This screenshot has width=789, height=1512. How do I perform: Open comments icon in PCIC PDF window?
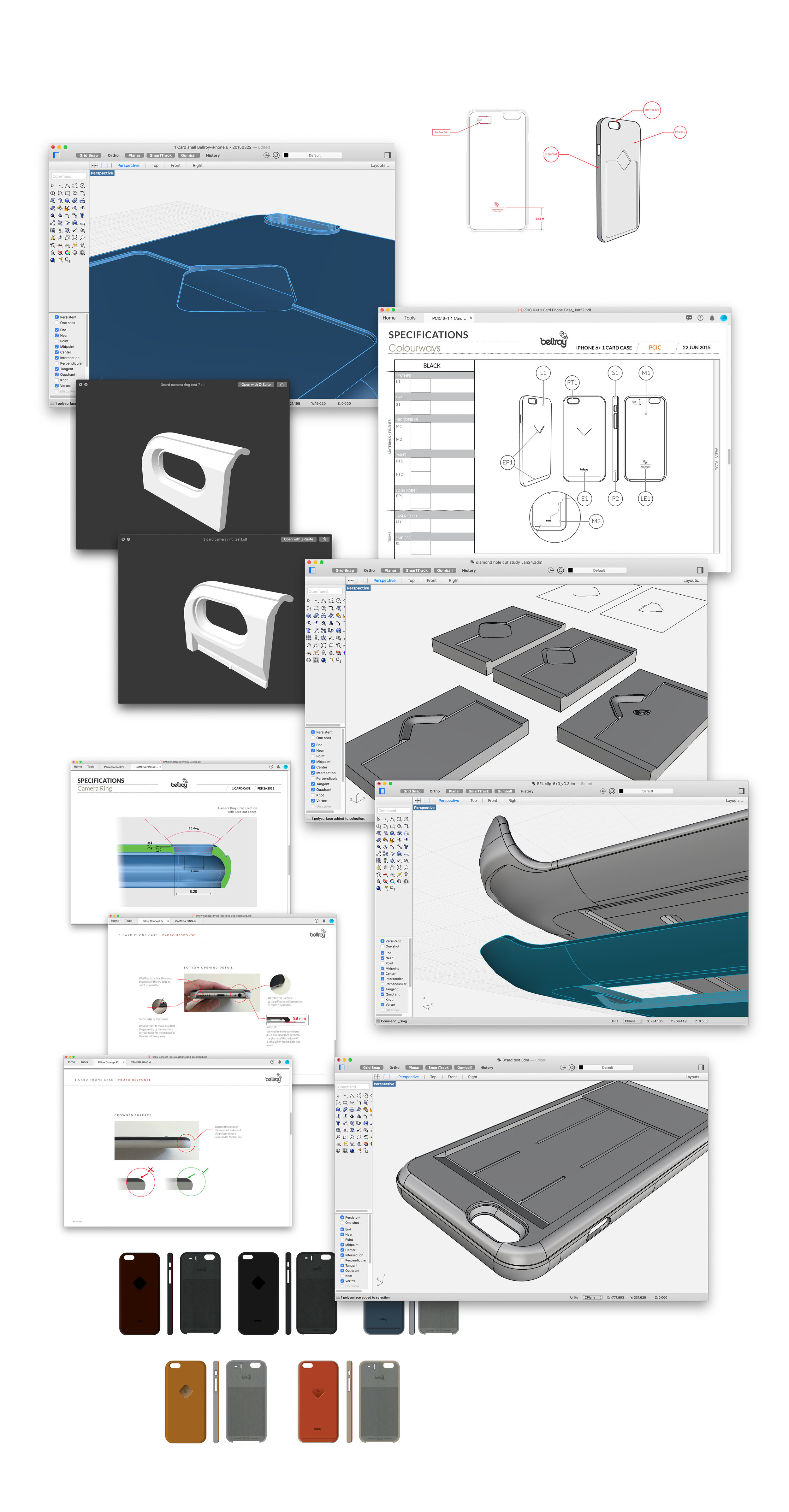coord(689,318)
